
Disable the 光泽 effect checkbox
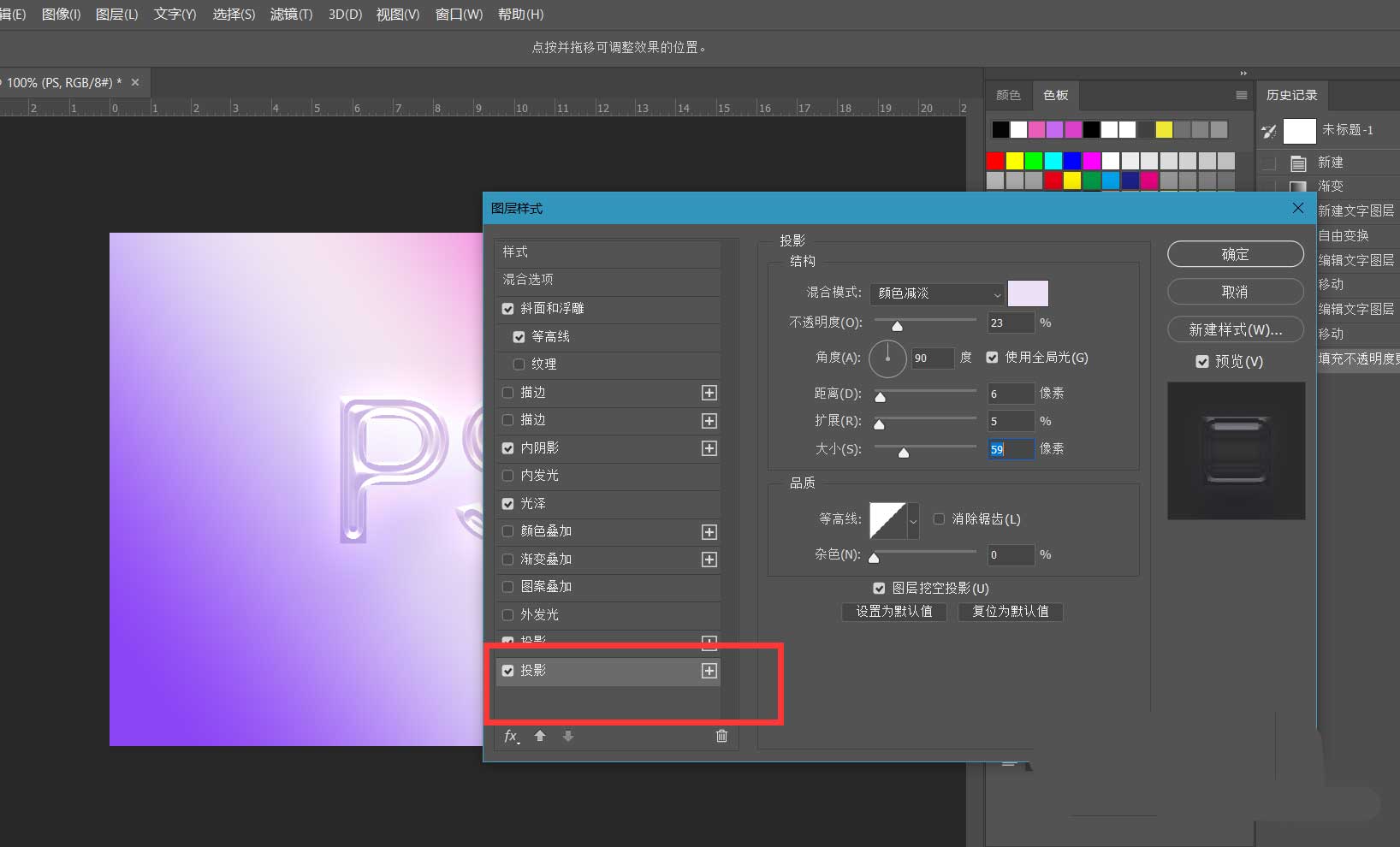(508, 504)
